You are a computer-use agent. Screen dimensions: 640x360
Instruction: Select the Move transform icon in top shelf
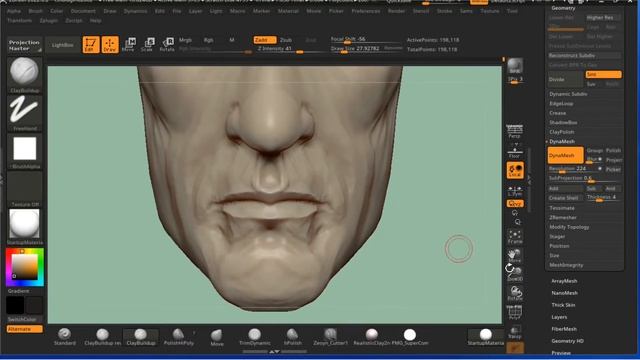[x=129, y=44]
